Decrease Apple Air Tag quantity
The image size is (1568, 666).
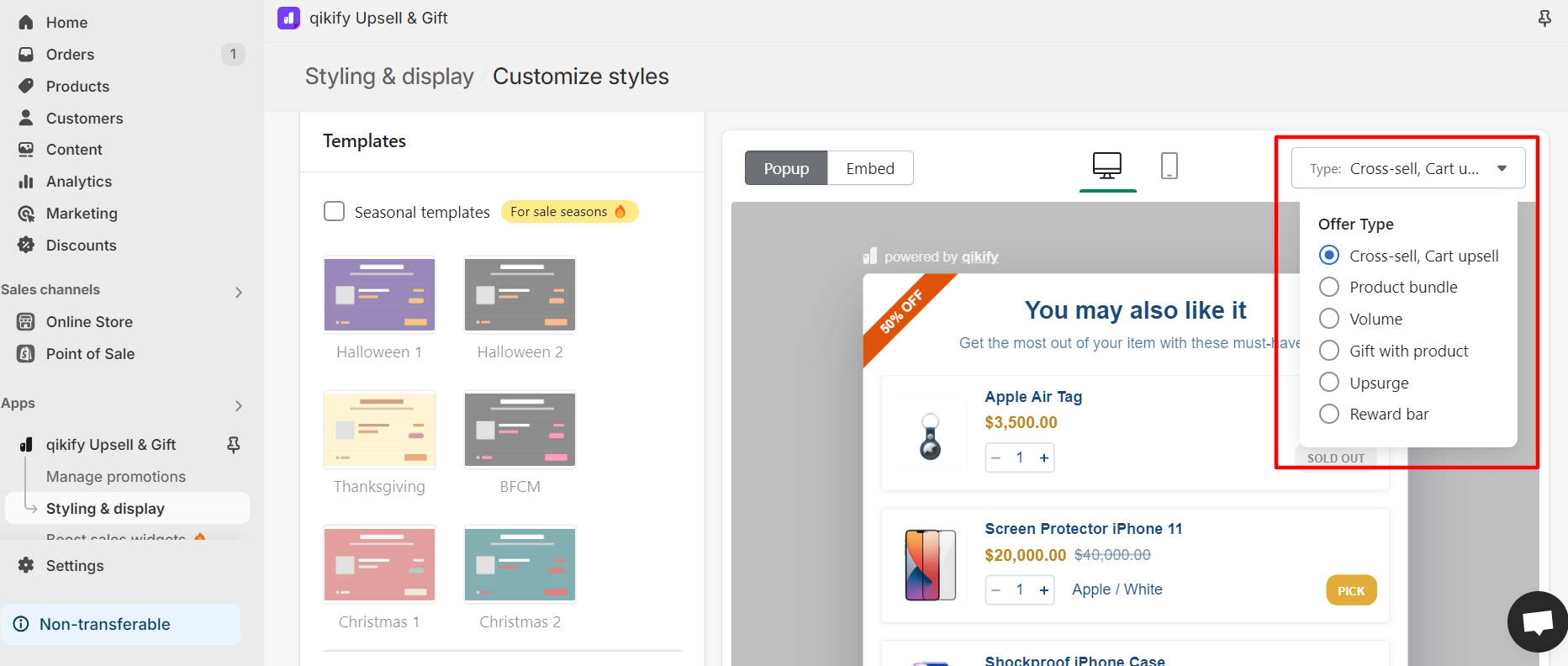tap(995, 458)
